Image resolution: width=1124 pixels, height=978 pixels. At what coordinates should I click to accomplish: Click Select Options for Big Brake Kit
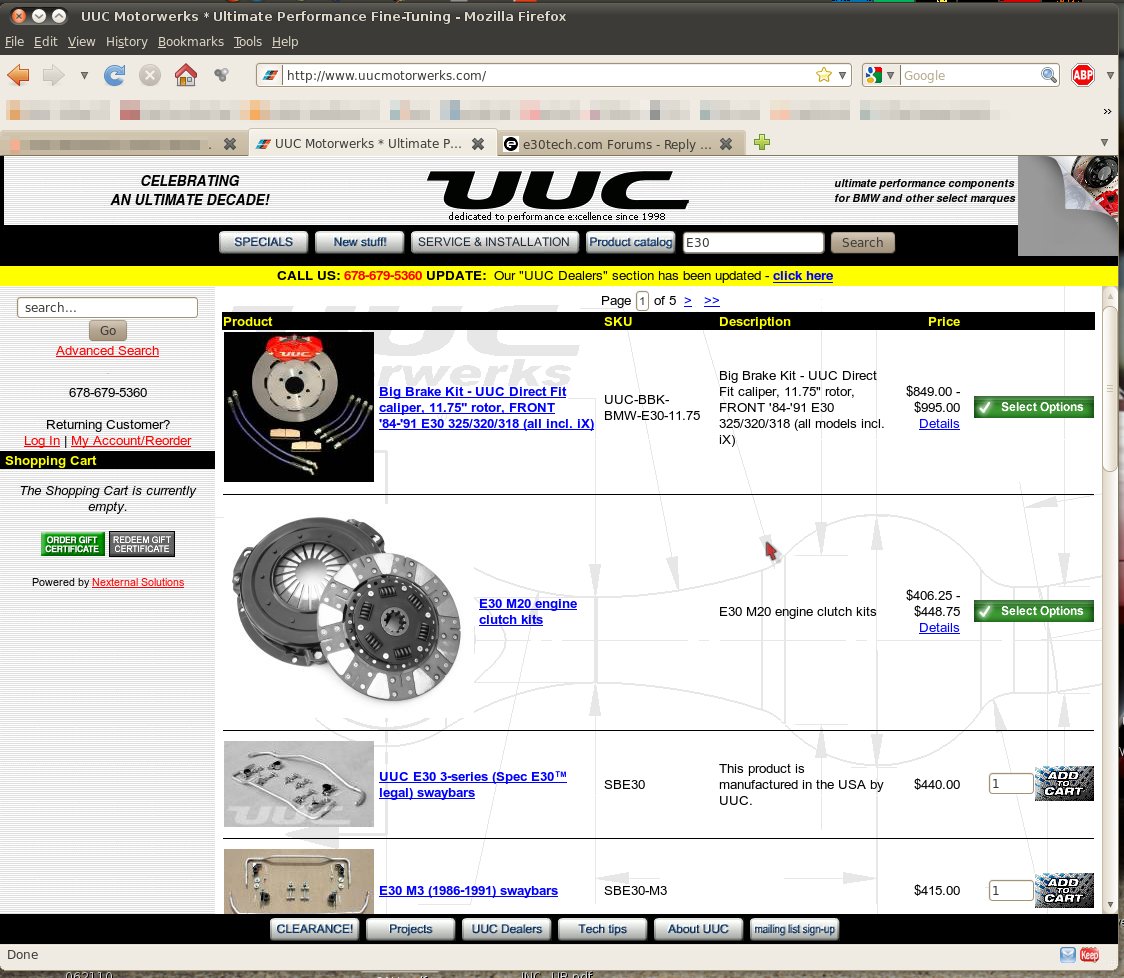(1034, 407)
